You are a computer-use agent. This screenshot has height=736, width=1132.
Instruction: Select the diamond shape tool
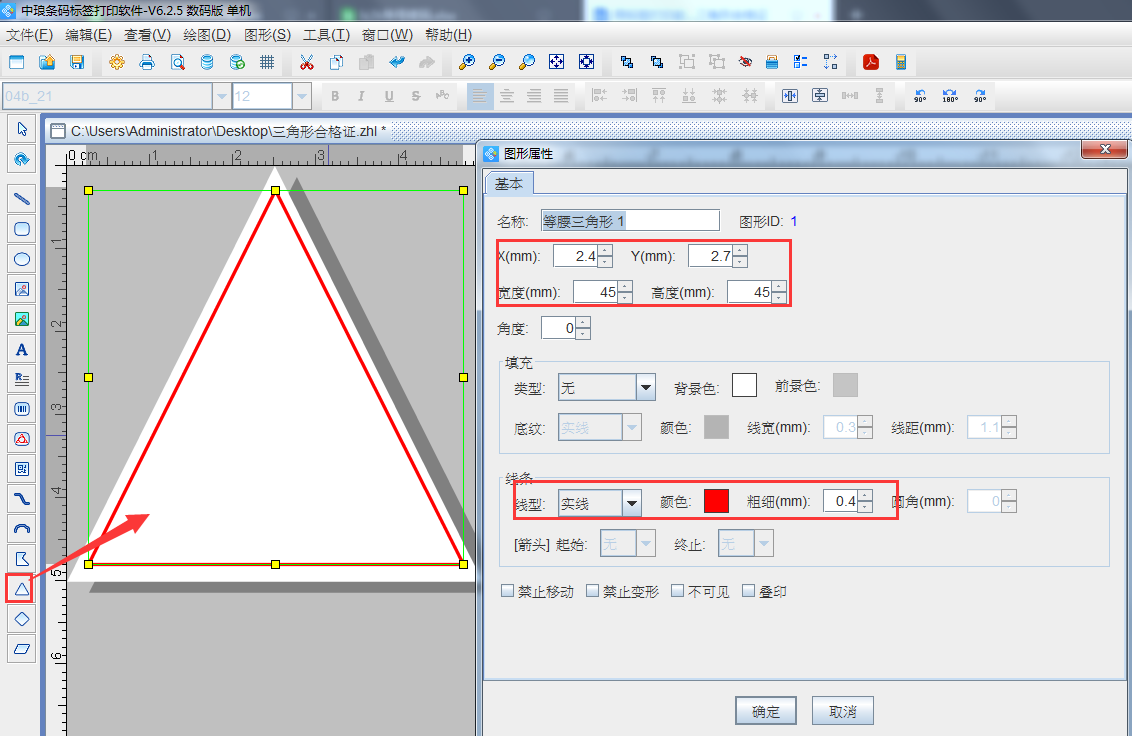(x=21, y=619)
